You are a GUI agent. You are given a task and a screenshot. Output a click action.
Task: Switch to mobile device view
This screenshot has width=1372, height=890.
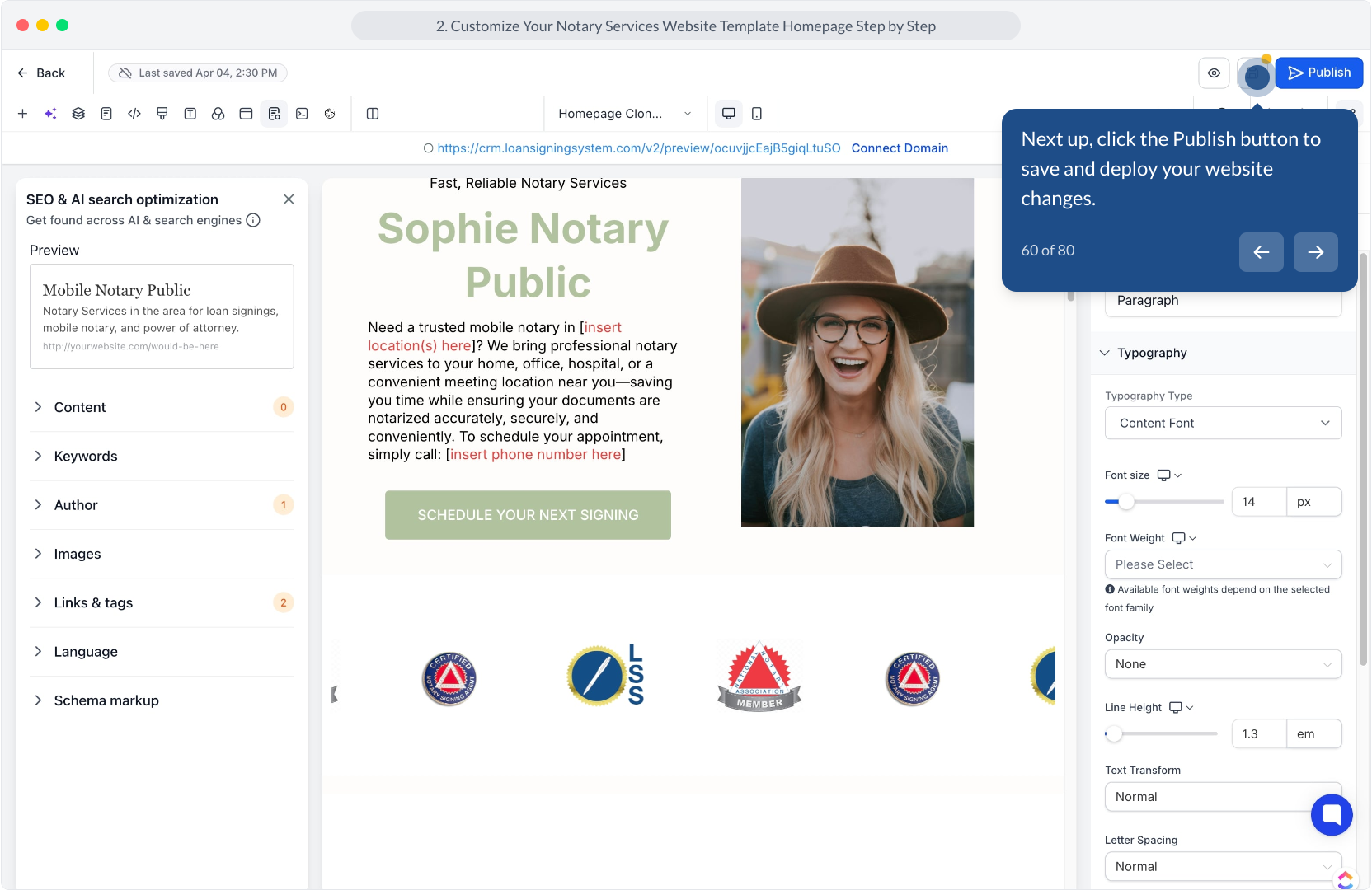(757, 114)
